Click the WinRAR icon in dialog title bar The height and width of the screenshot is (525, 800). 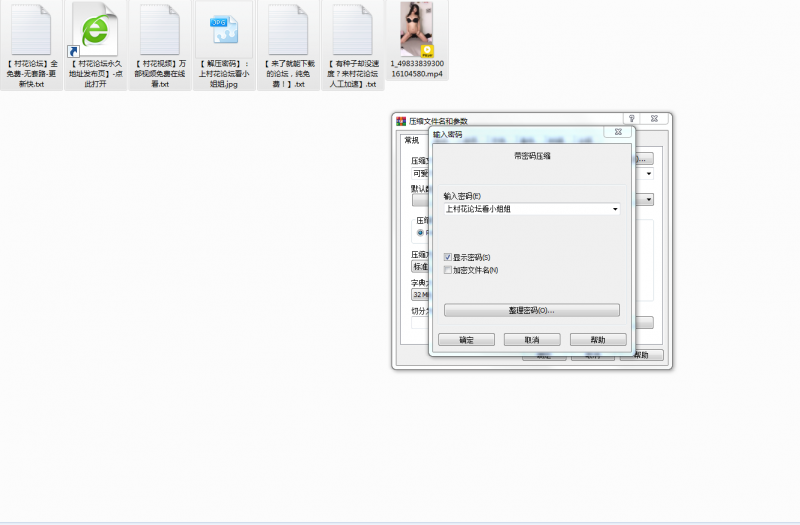401,120
